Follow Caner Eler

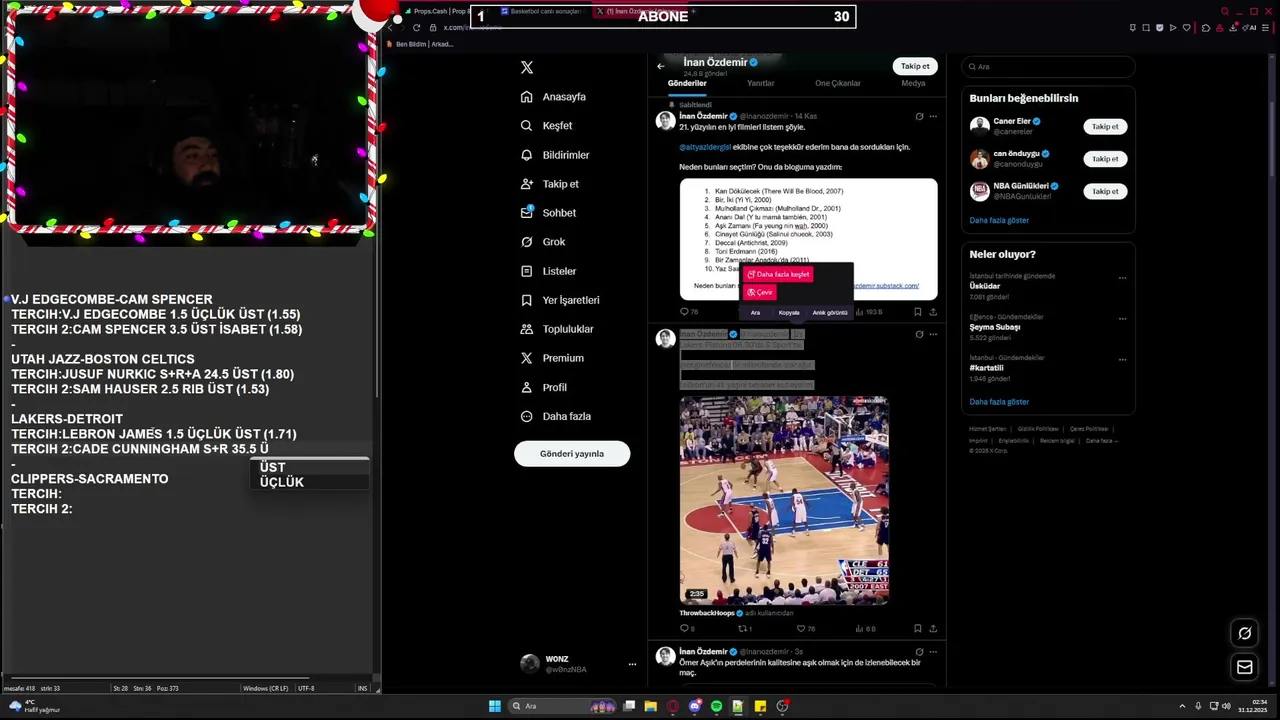pos(1105,127)
